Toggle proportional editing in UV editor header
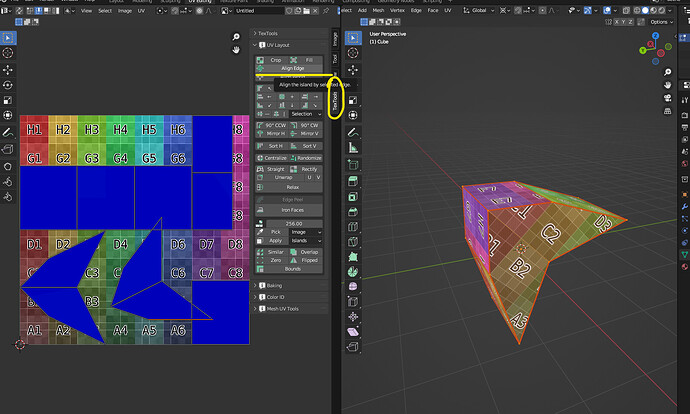Screen dimensions: 690x414 coord(199,11)
